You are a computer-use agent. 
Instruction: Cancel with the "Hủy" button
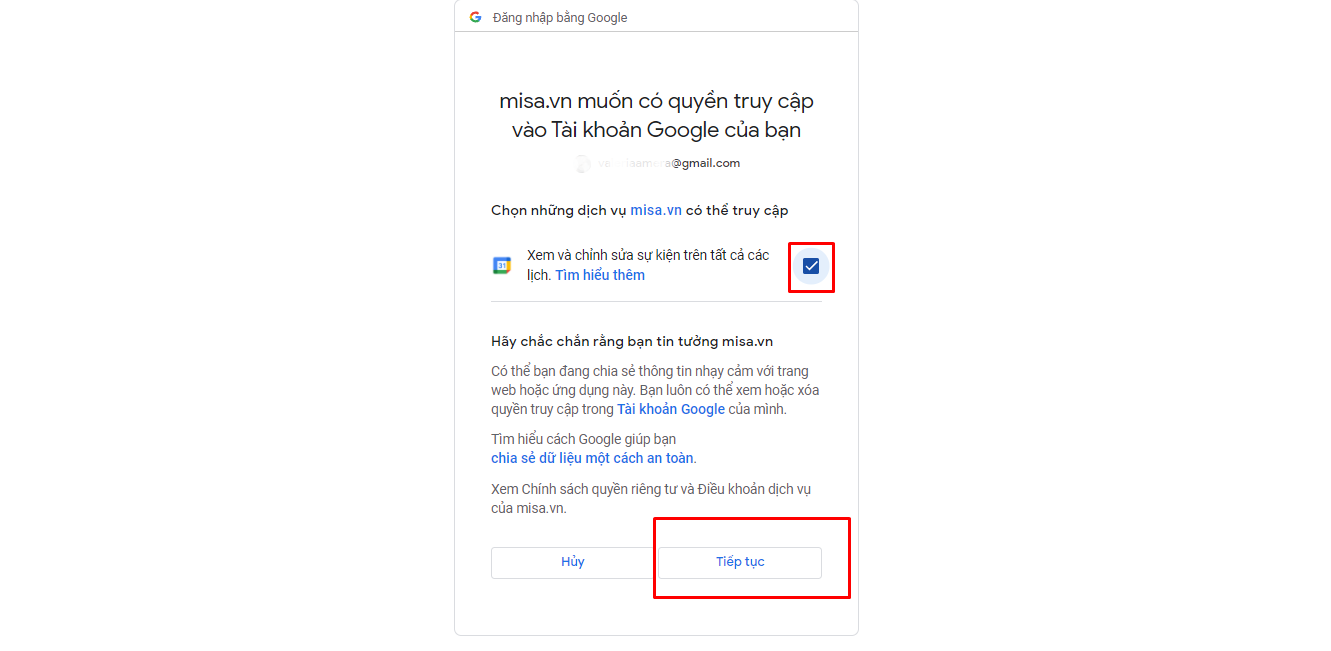tap(572, 562)
